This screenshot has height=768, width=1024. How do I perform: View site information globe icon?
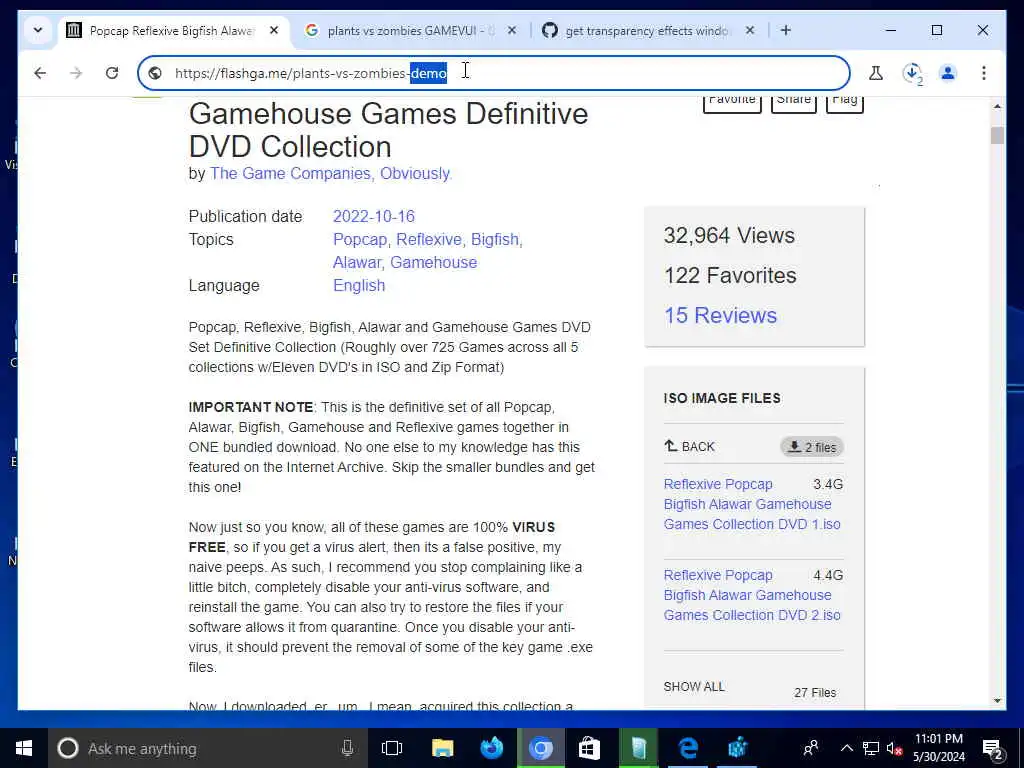click(155, 73)
